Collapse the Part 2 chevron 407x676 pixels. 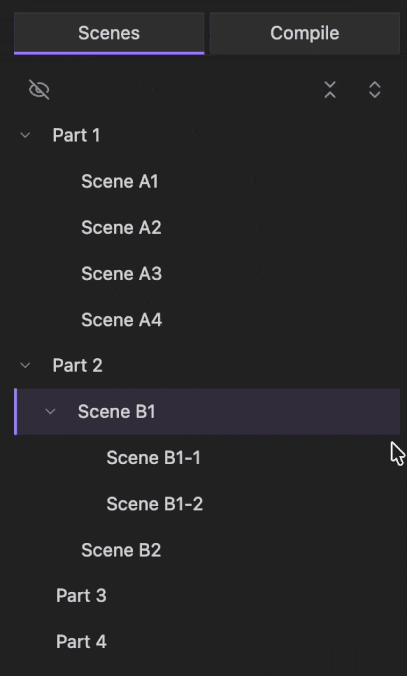click(25, 366)
